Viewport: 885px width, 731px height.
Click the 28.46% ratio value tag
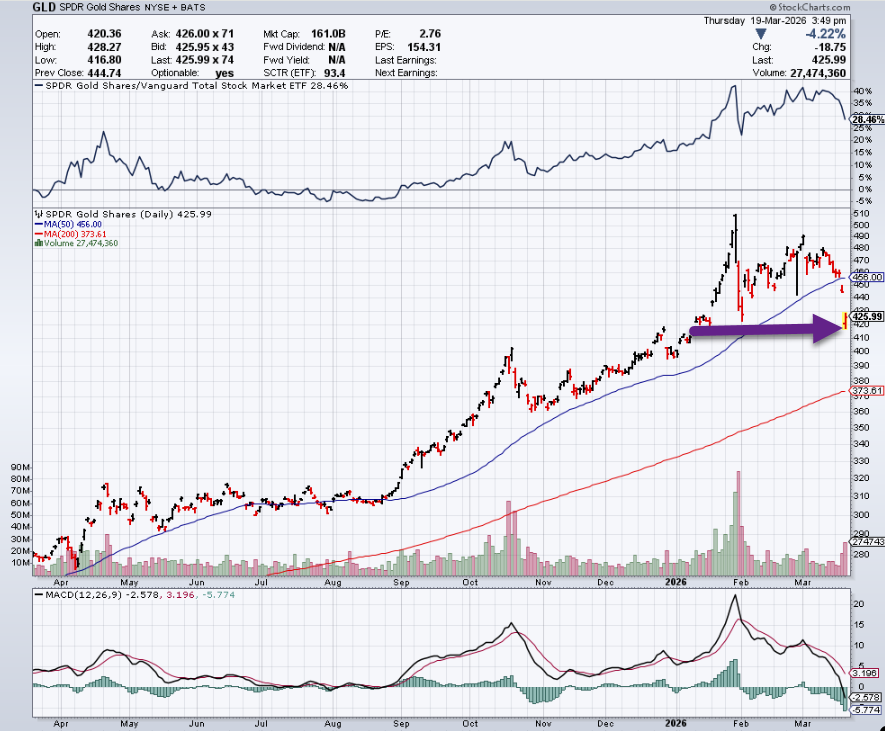[x=866, y=119]
